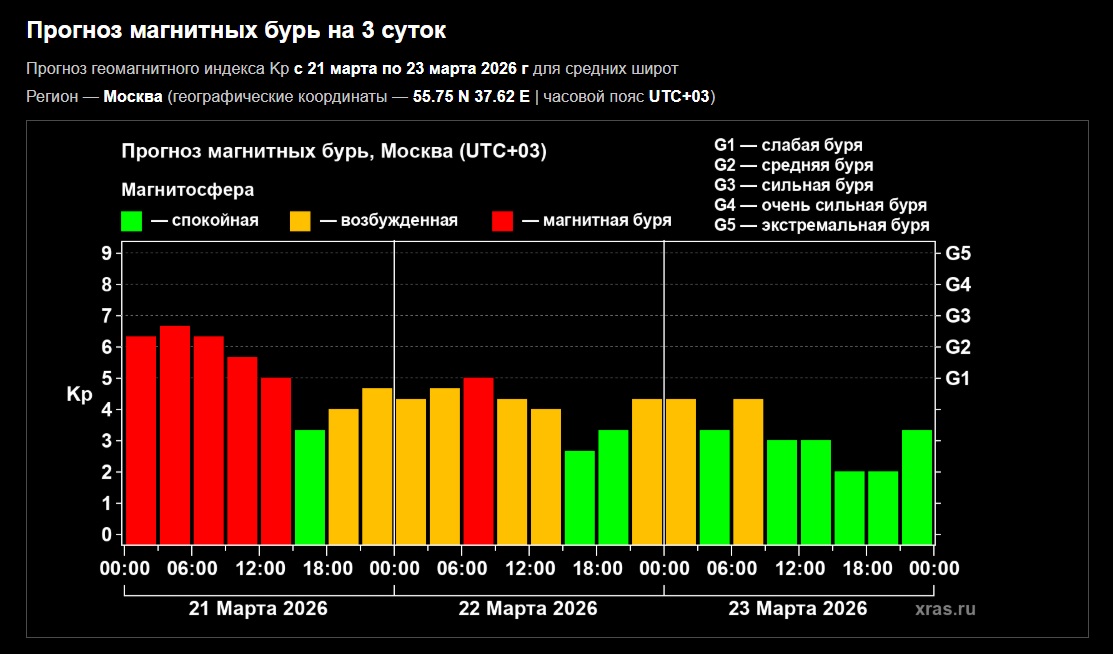Click the yellow 'возбужденная' legend swatch
The height and width of the screenshot is (654, 1113).
coord(300,221)
